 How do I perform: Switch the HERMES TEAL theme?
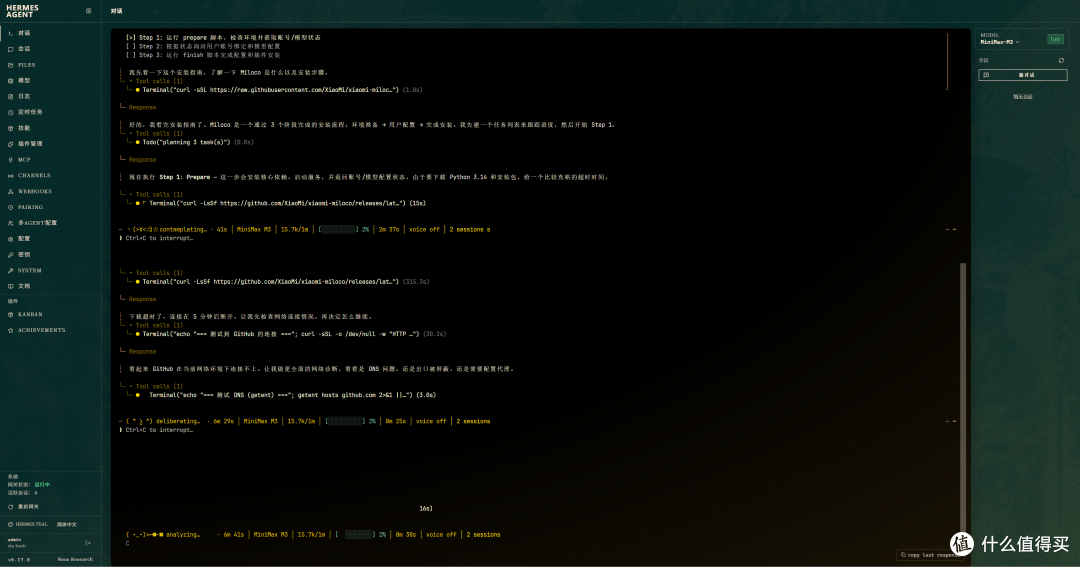28,524
